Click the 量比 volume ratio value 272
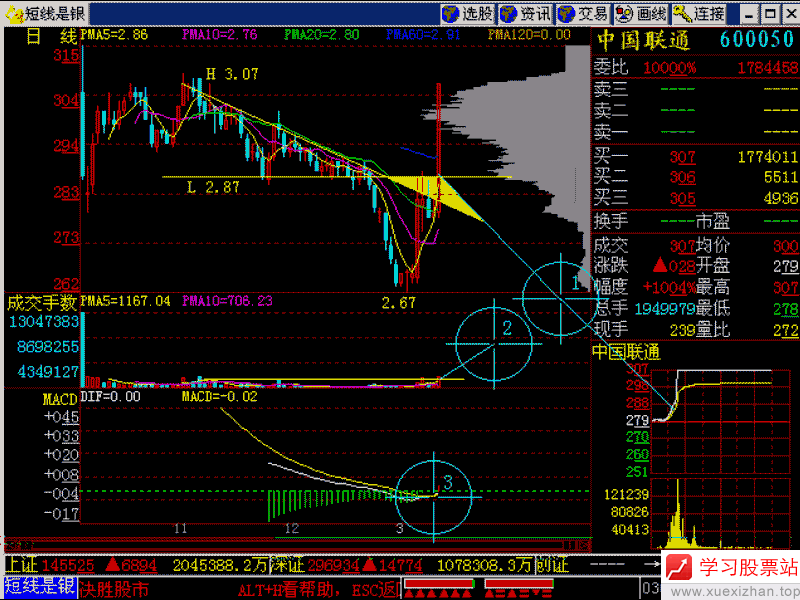 [786, 330]
